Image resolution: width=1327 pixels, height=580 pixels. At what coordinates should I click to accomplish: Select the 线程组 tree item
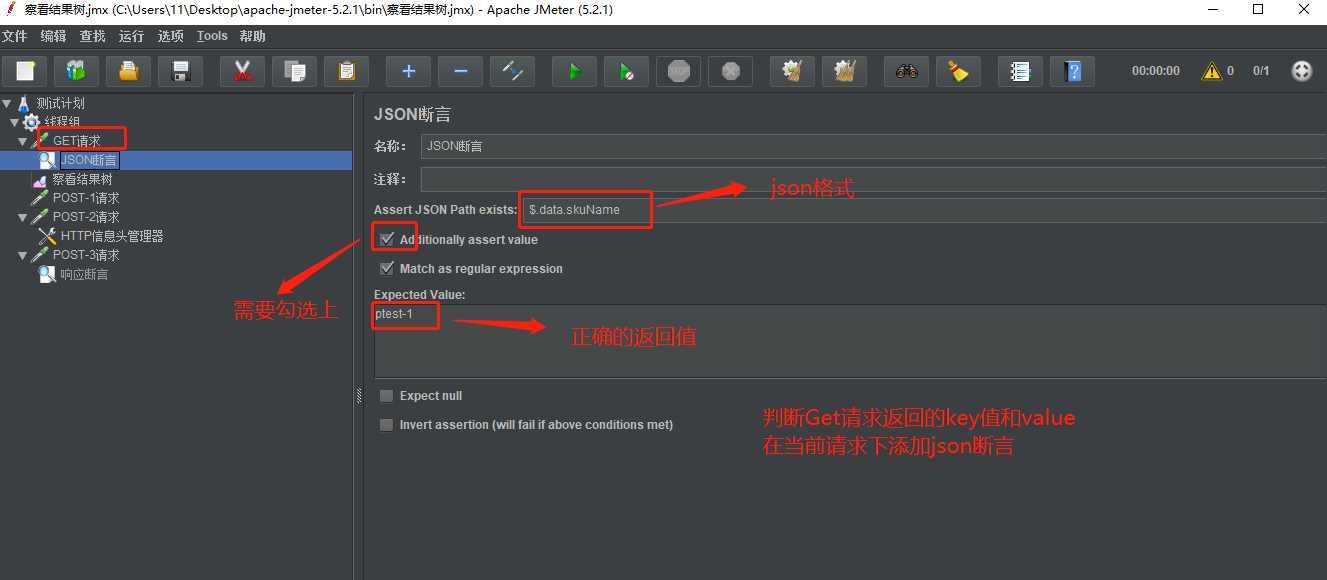pyautogui.click(x=62, y=122)
